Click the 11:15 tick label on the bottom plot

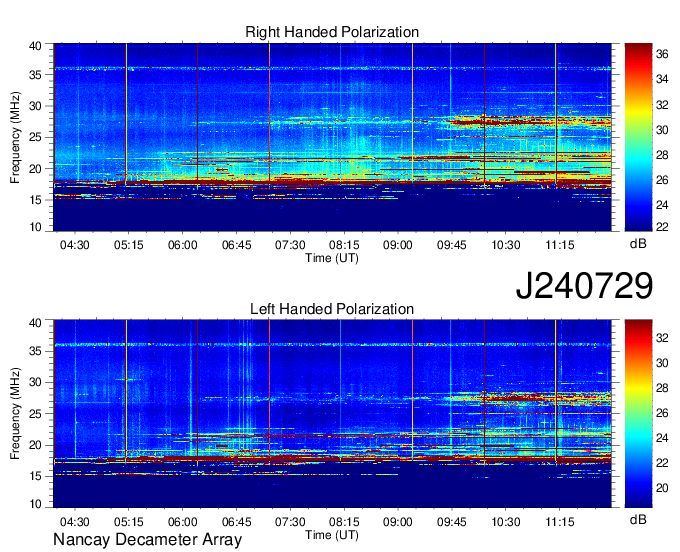(559, 522)
